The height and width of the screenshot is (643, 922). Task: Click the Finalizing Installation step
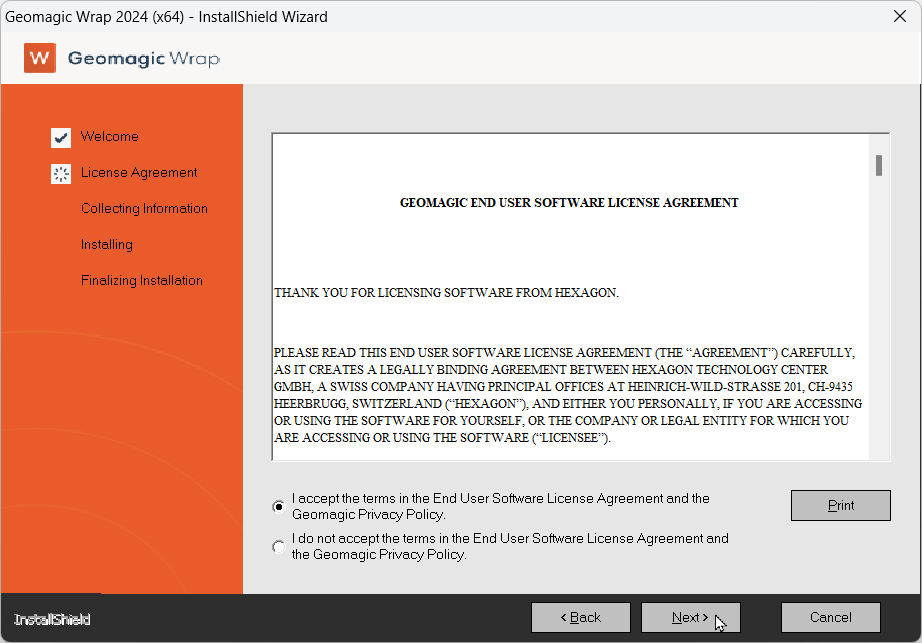pyautogui.click(x=142, y=281)
